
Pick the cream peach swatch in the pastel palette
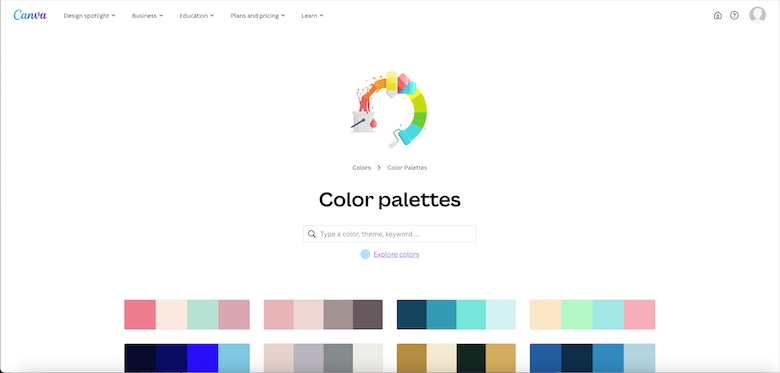tap(545, 314)
